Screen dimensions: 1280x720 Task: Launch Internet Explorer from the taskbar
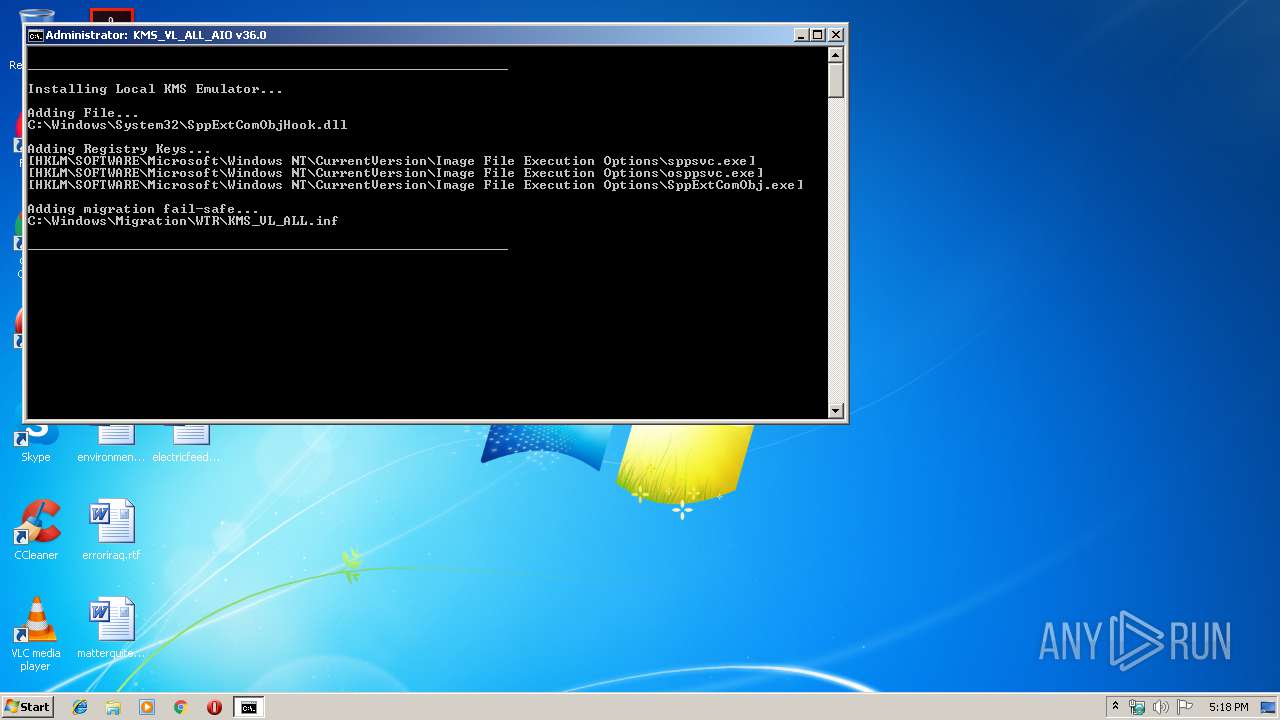click(80, 707)
